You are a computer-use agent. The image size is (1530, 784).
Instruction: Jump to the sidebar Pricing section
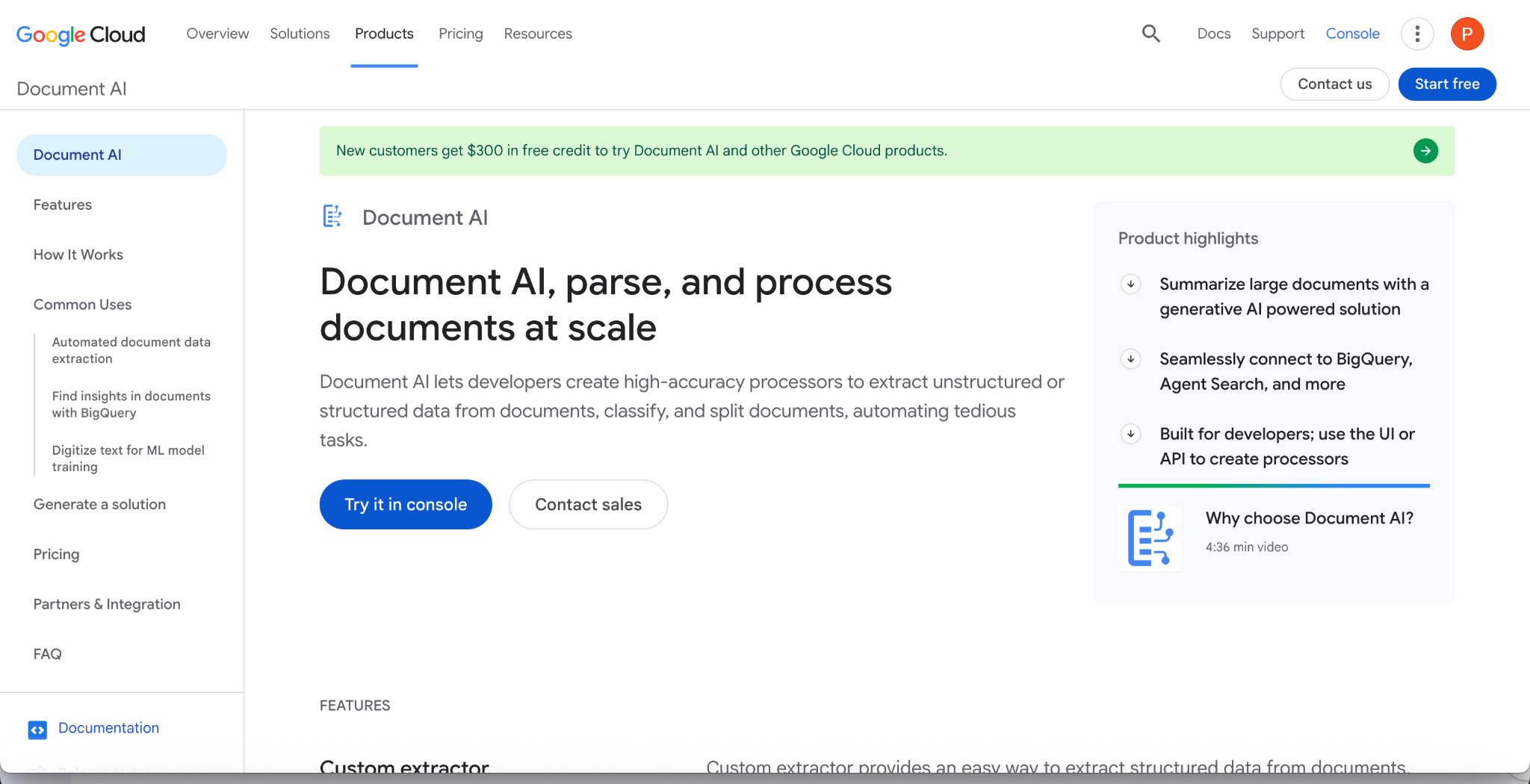tap(56, 554)
